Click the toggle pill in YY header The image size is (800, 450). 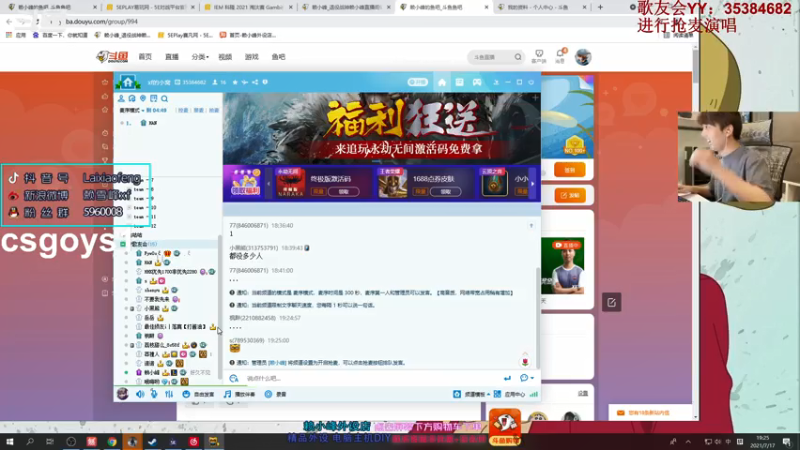click(417, 82)
